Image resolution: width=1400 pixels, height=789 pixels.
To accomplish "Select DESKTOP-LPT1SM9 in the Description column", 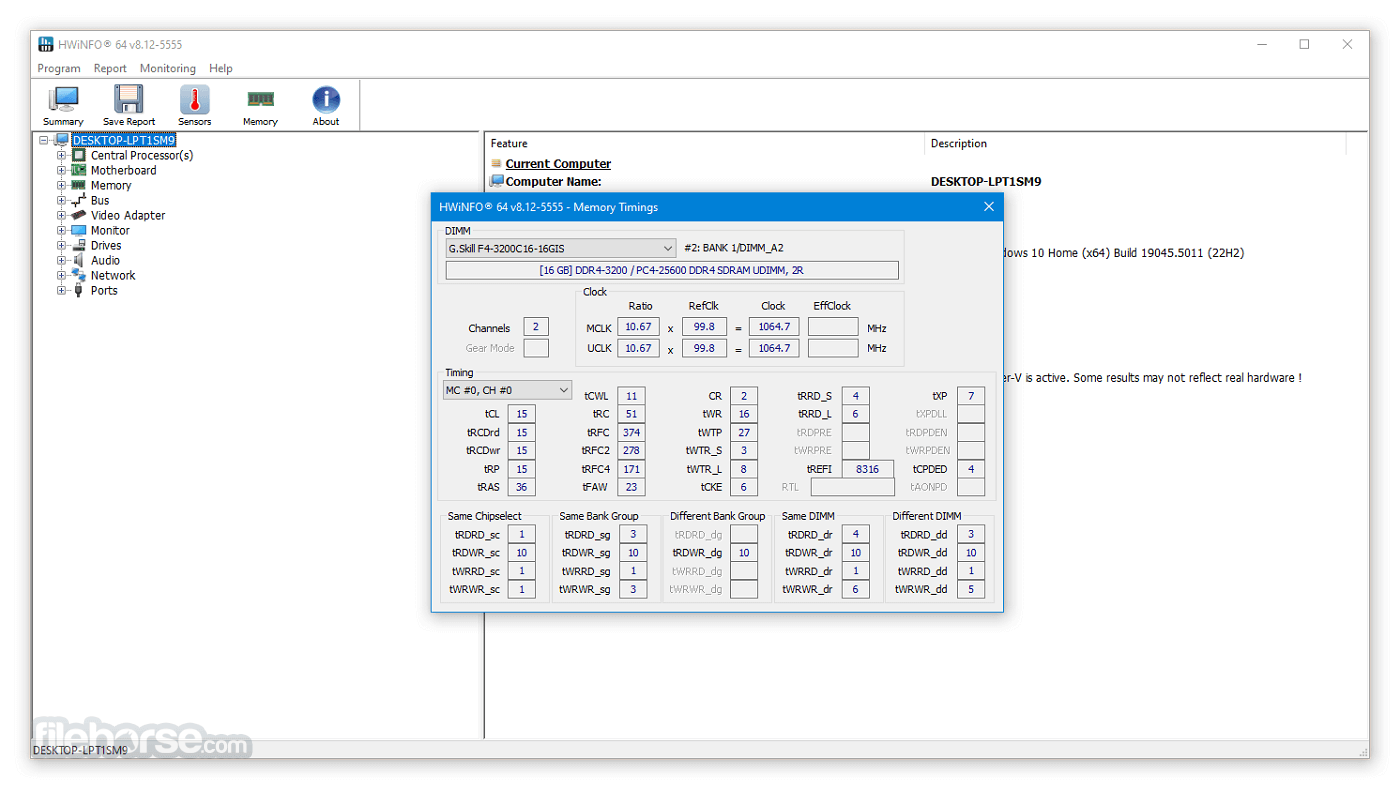I will (986, 182).
